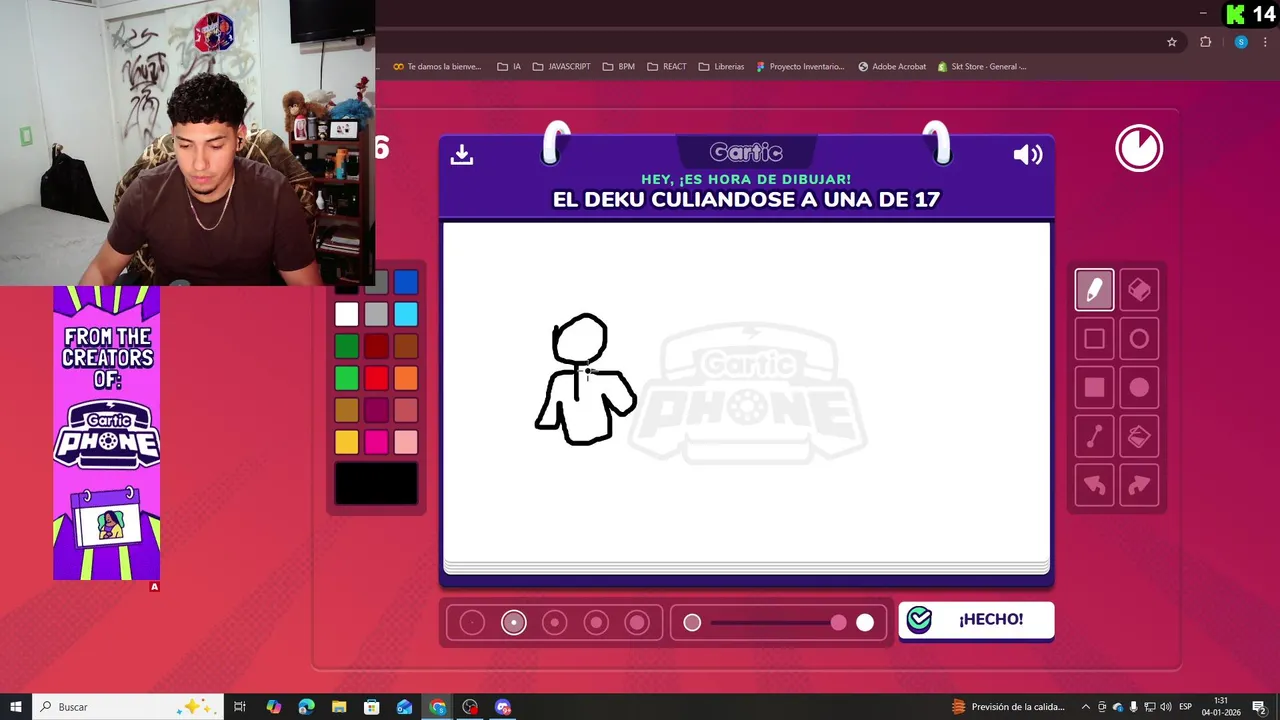Open the black custom color picker
The height and width of the screenshot is (720, 1280).
[376, 484]
